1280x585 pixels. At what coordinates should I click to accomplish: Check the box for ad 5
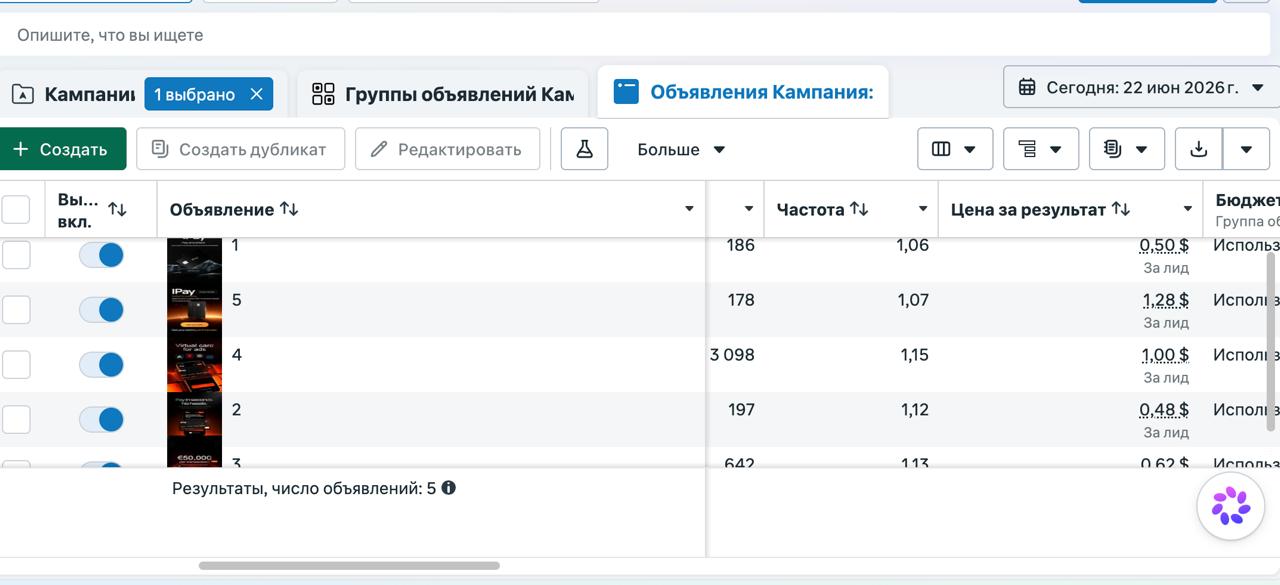(16, 310)
